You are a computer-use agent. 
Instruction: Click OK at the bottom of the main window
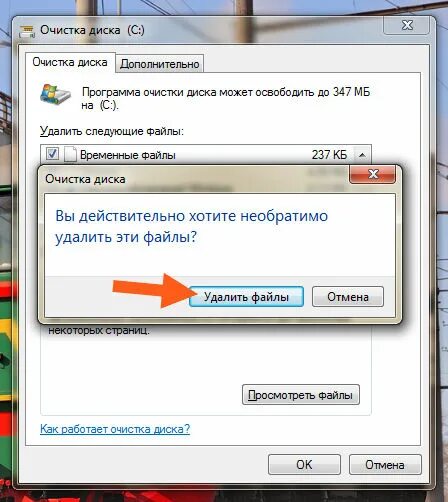(x=304, y=464)
